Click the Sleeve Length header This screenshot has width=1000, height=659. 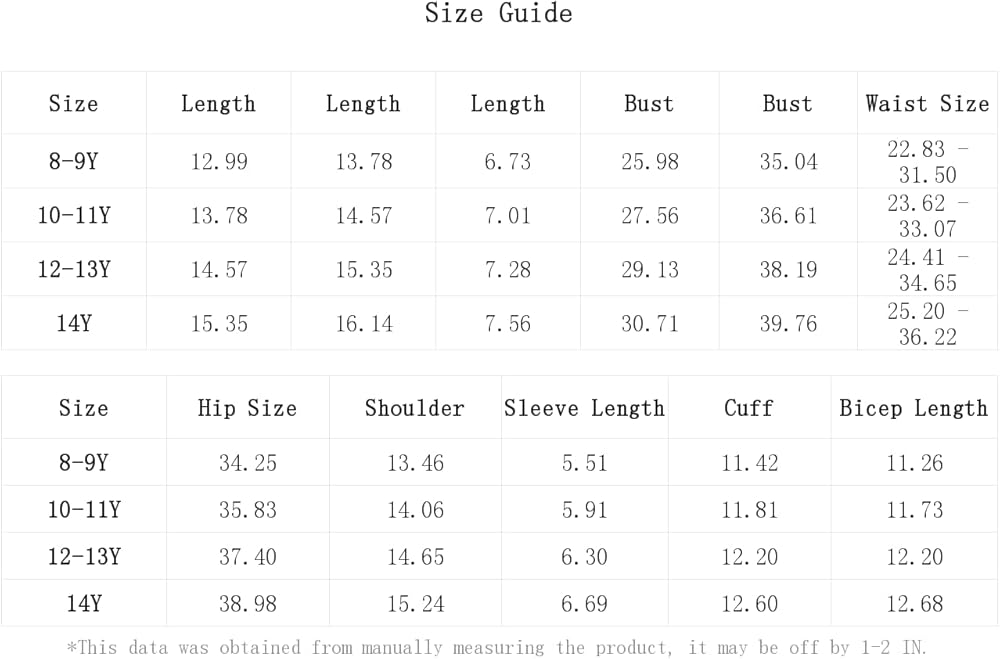584,408
